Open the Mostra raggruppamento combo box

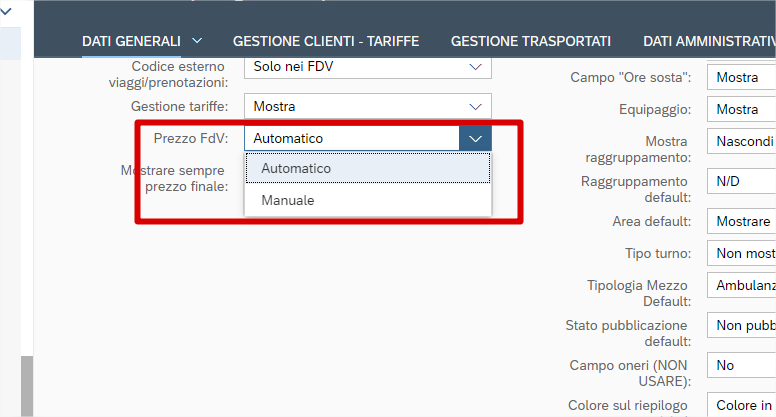click(x=740, y=142)
